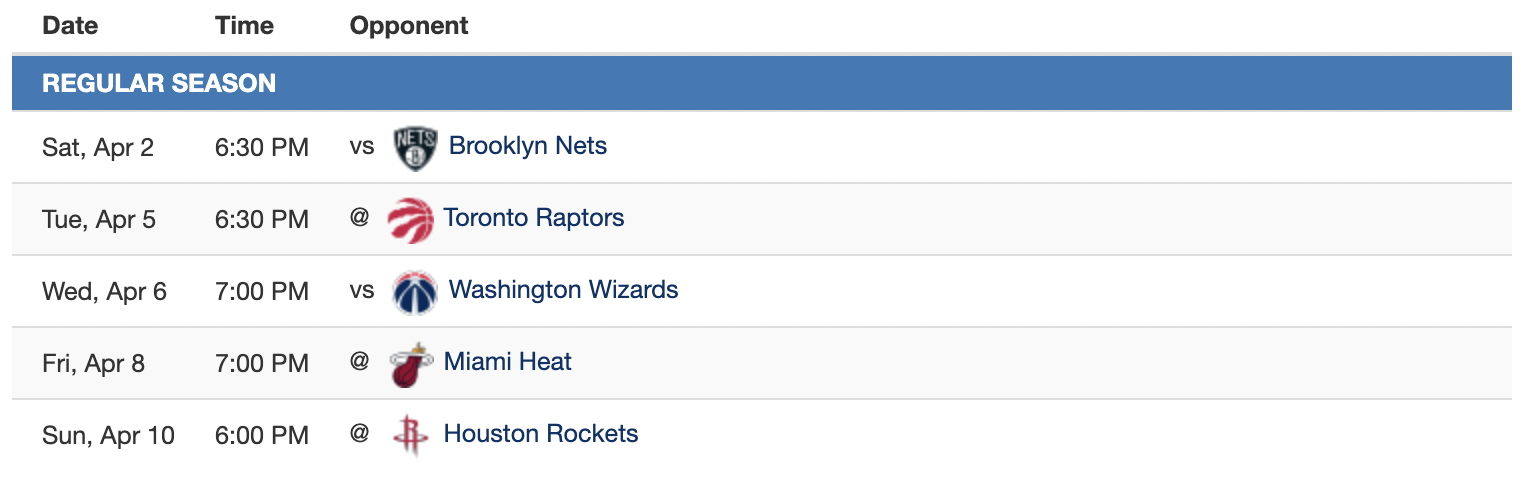Click the Houston Rockets team logo

pos(411,436)
